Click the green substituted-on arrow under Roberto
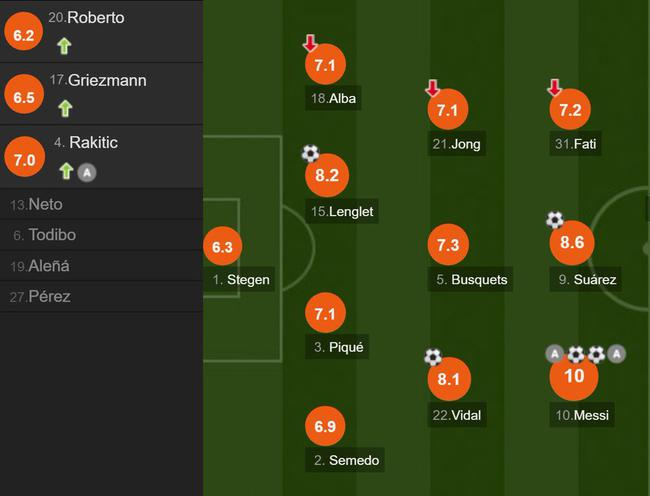Screen dimensions: 650x496 pos(65,45)
